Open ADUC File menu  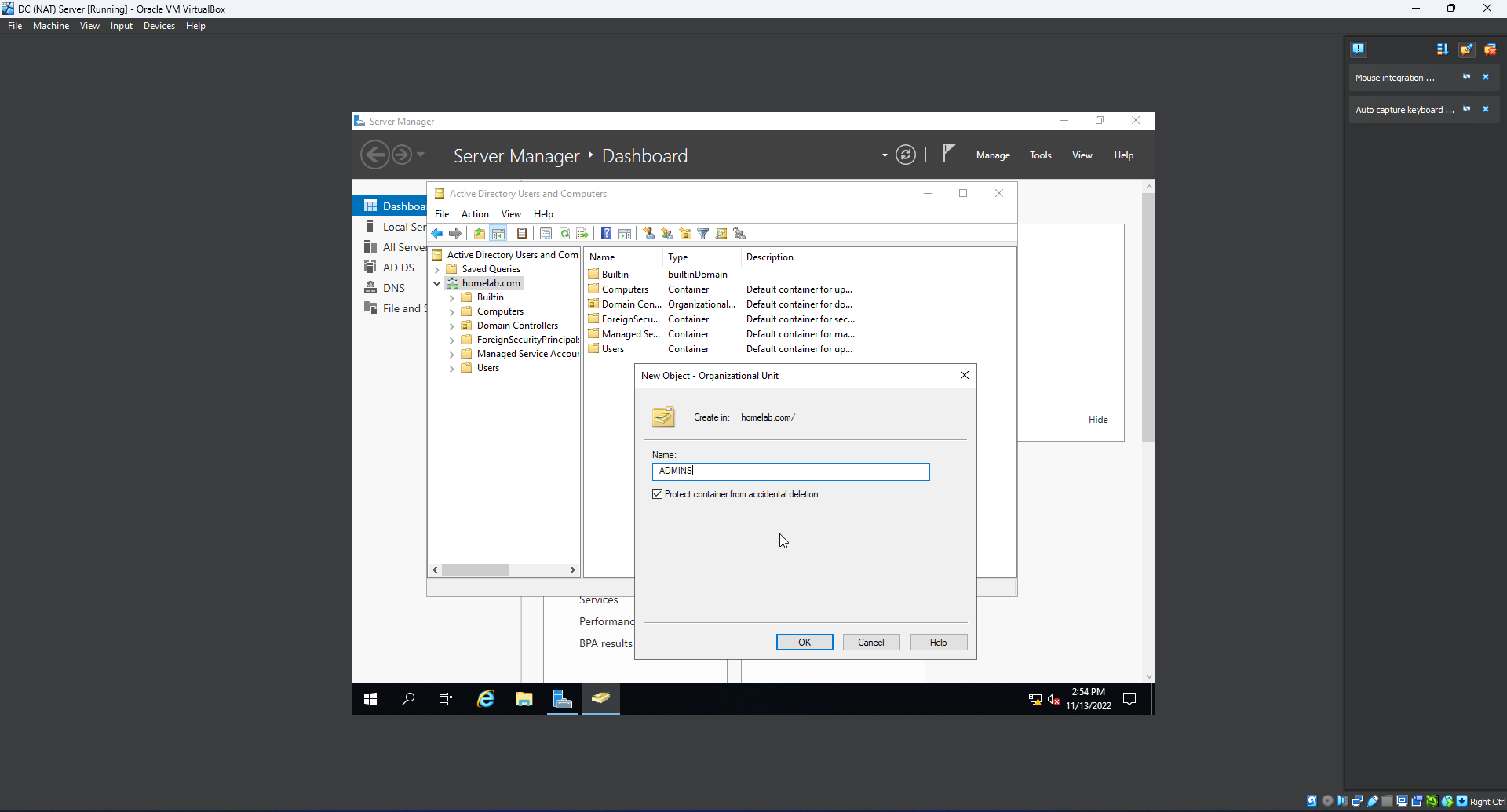click(x=442, y=214)
